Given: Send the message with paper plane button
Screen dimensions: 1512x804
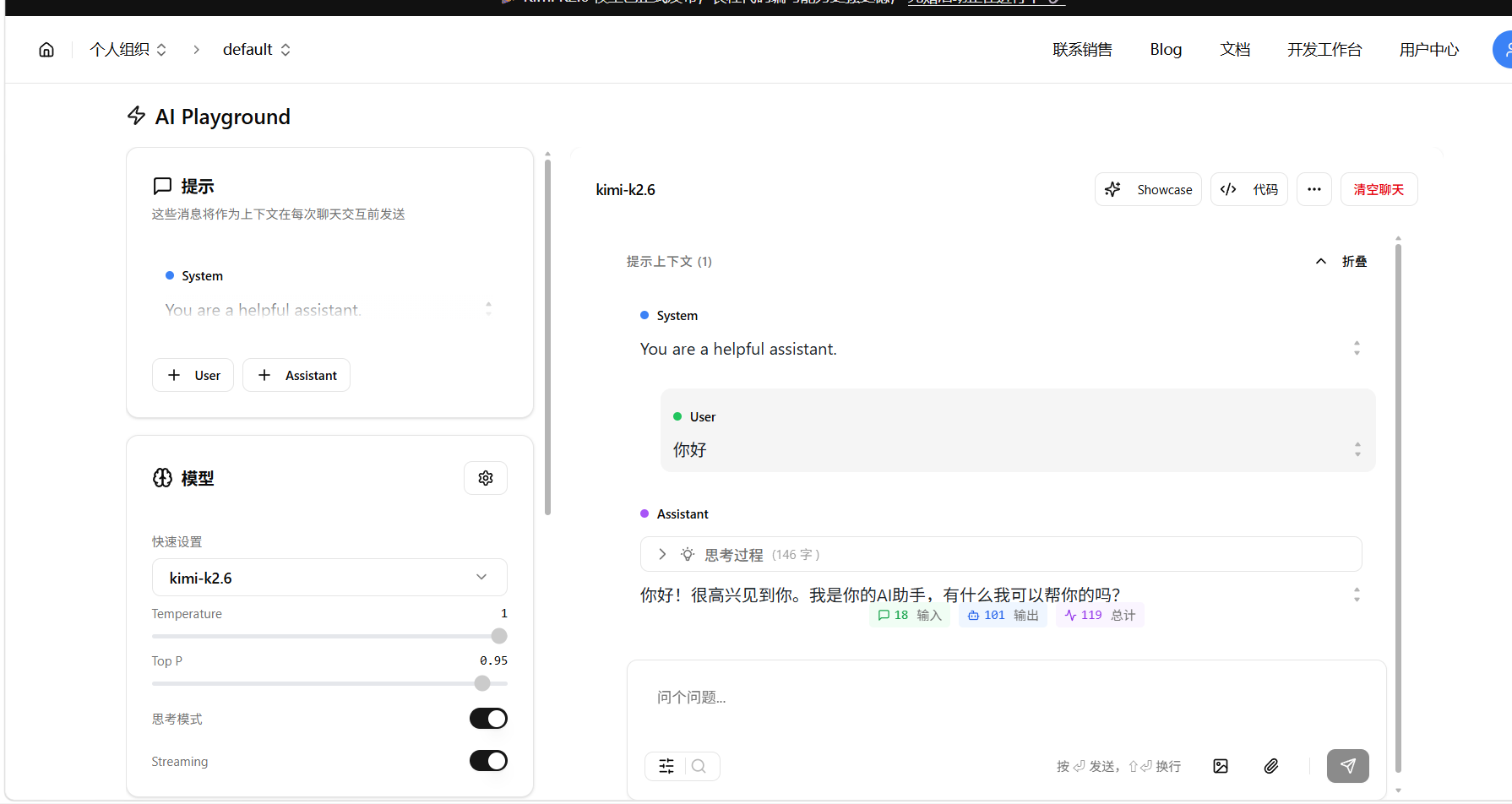Looking at the screenshot, I should coord(1348,766).
